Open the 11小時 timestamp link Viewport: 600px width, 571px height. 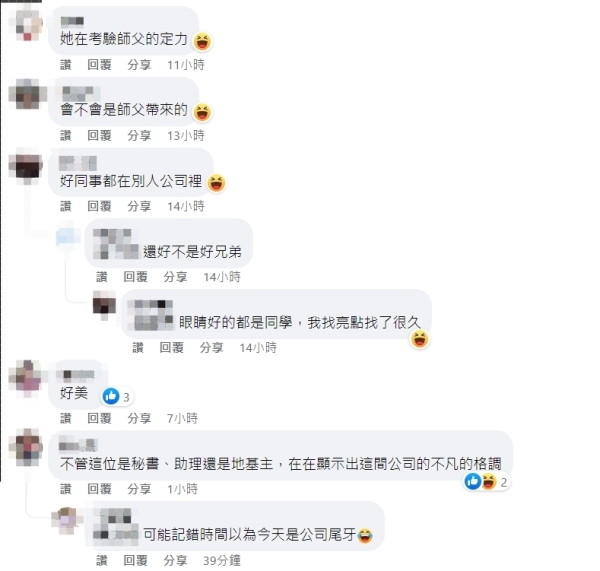[x=186, y=65]
